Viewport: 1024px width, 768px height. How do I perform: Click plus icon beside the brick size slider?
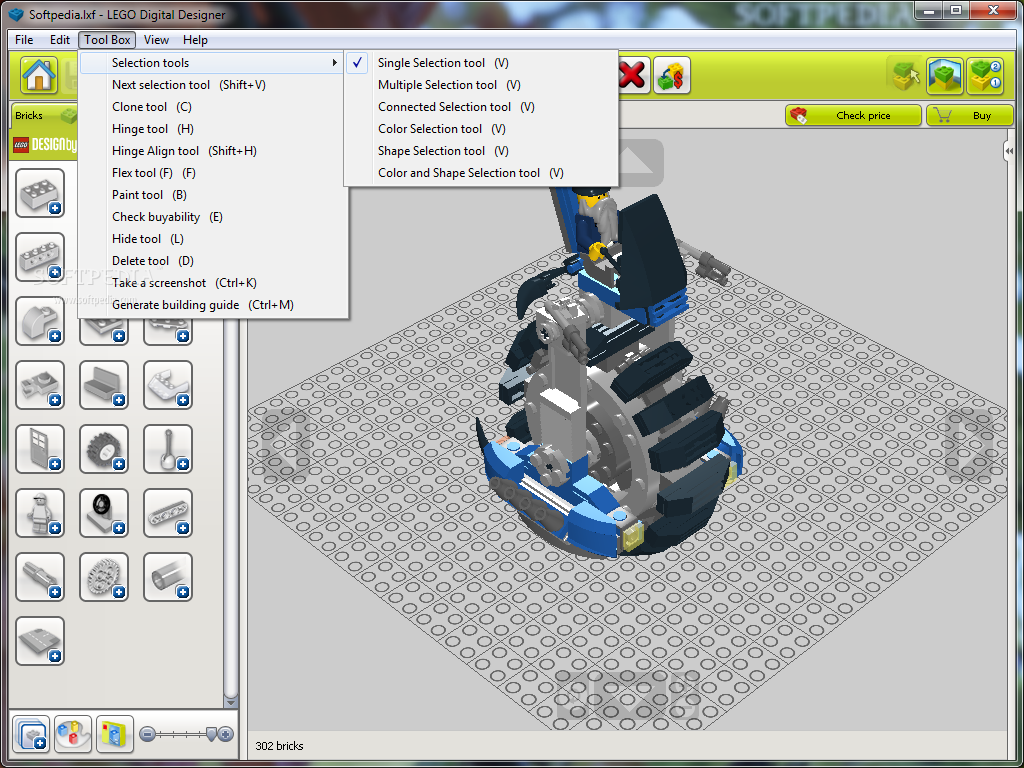[225, 734]
